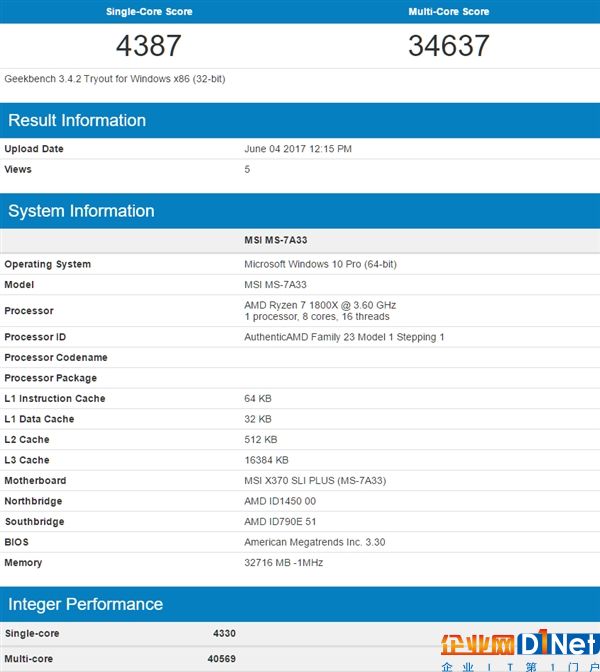Image resolution: width=600 pixels, height=672 pixels.
Task: Click the Processor row label
Action: [x=29, y=311]
